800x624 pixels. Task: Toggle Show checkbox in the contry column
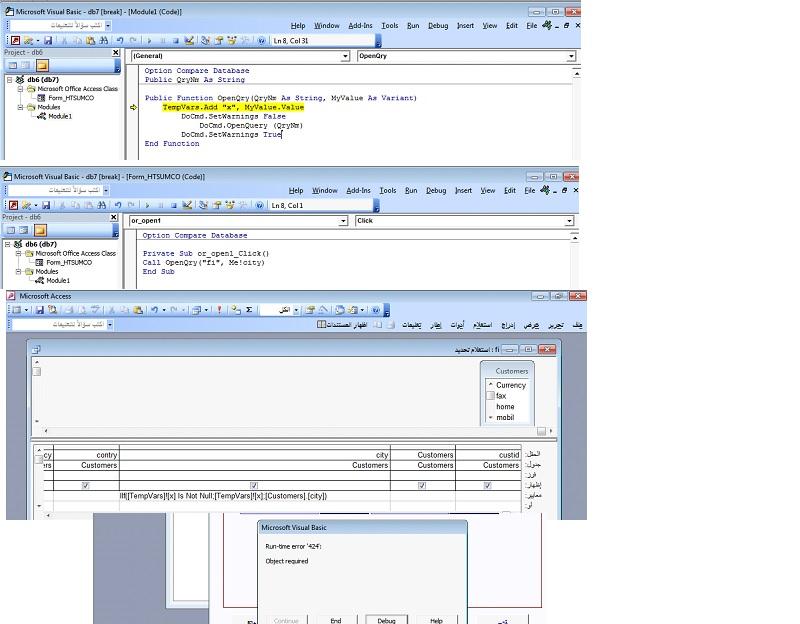pos(86,486)
